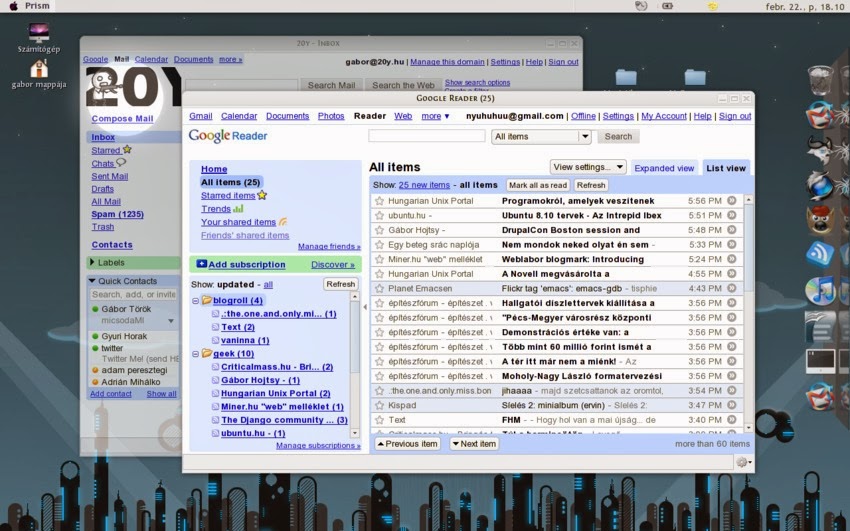Click the Refresh button above item list

pyautogui.click(x=591, y=185)
